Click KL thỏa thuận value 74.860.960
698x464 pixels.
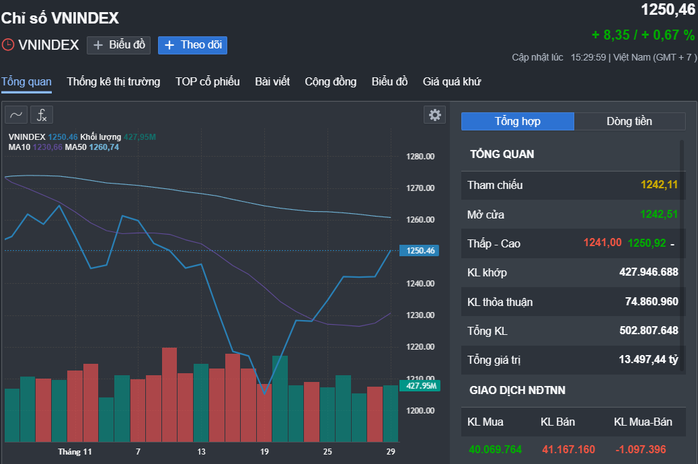(x=651, y=301)
